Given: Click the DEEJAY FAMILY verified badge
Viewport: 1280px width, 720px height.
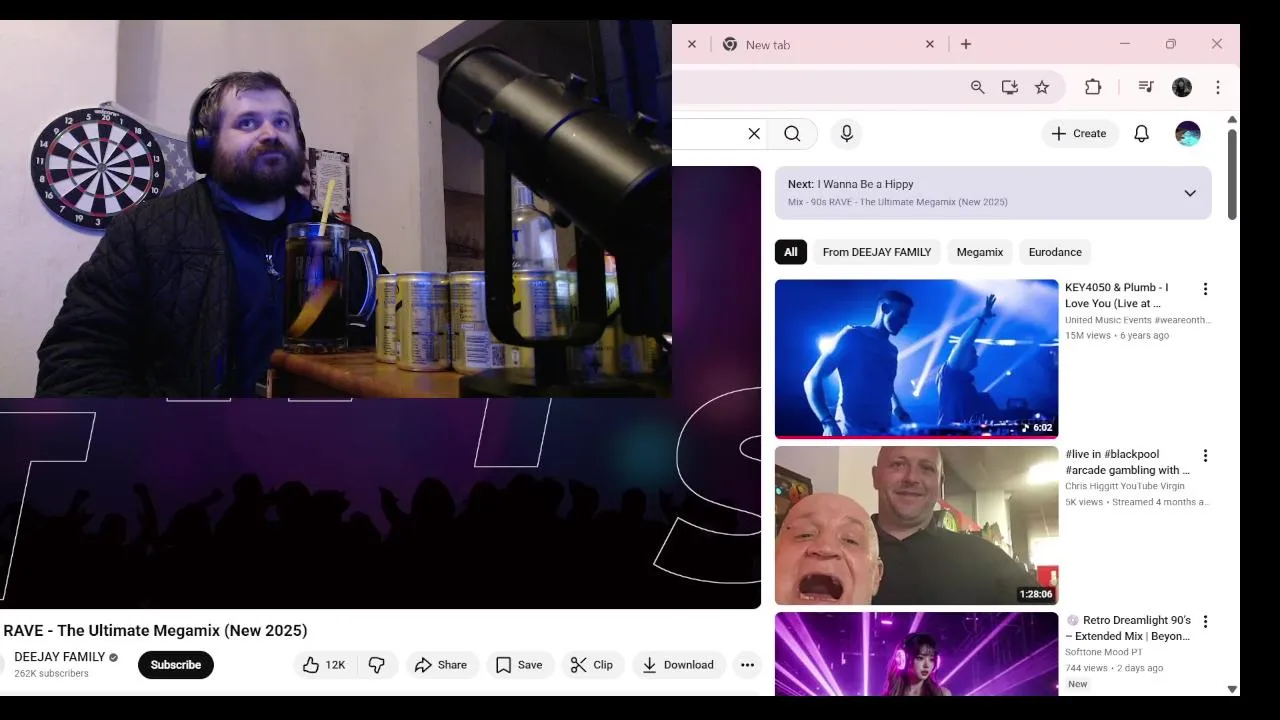Looking at the screenshot, I should (x=113, y=657).
